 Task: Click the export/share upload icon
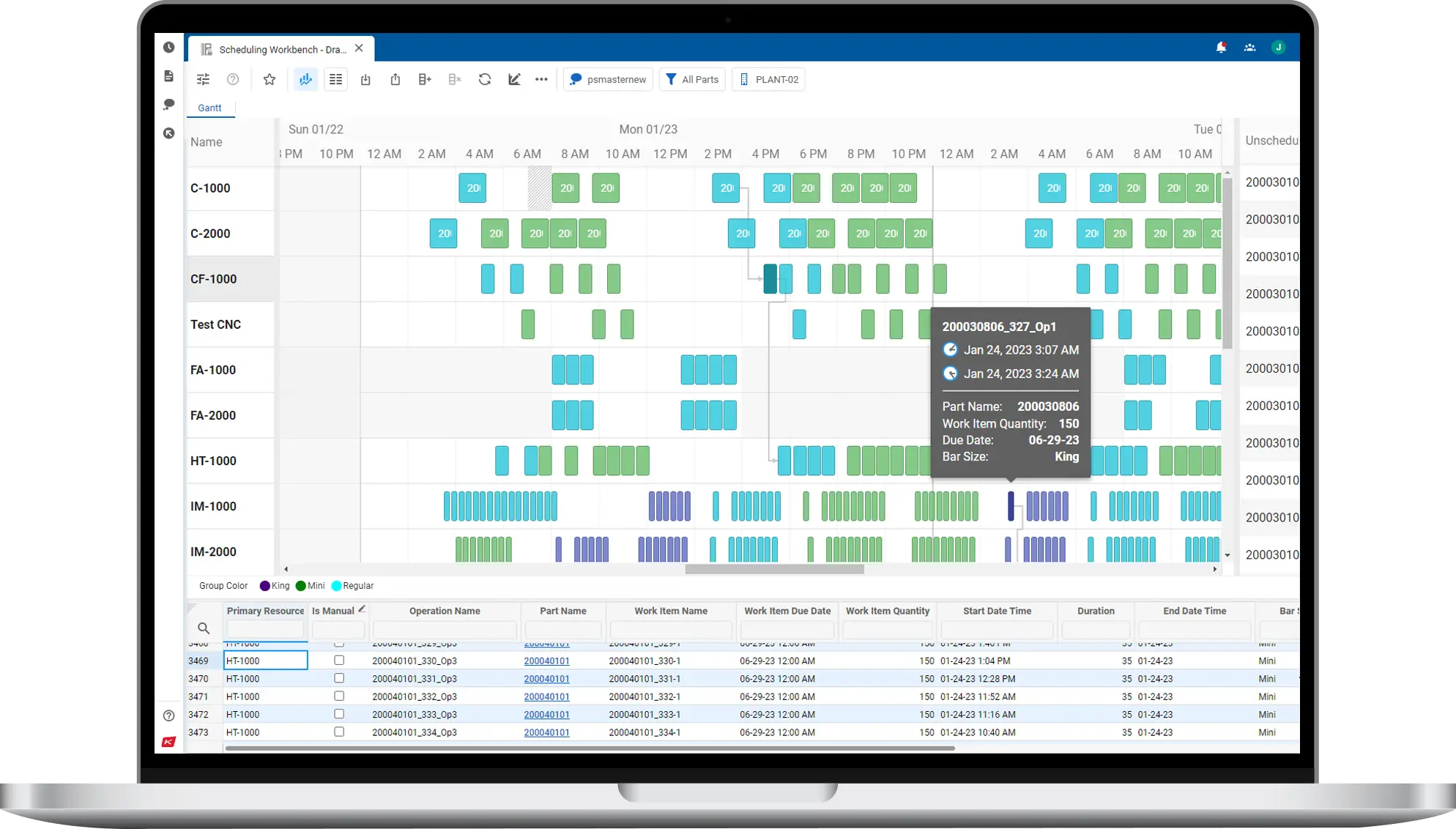tap(395, 79)
